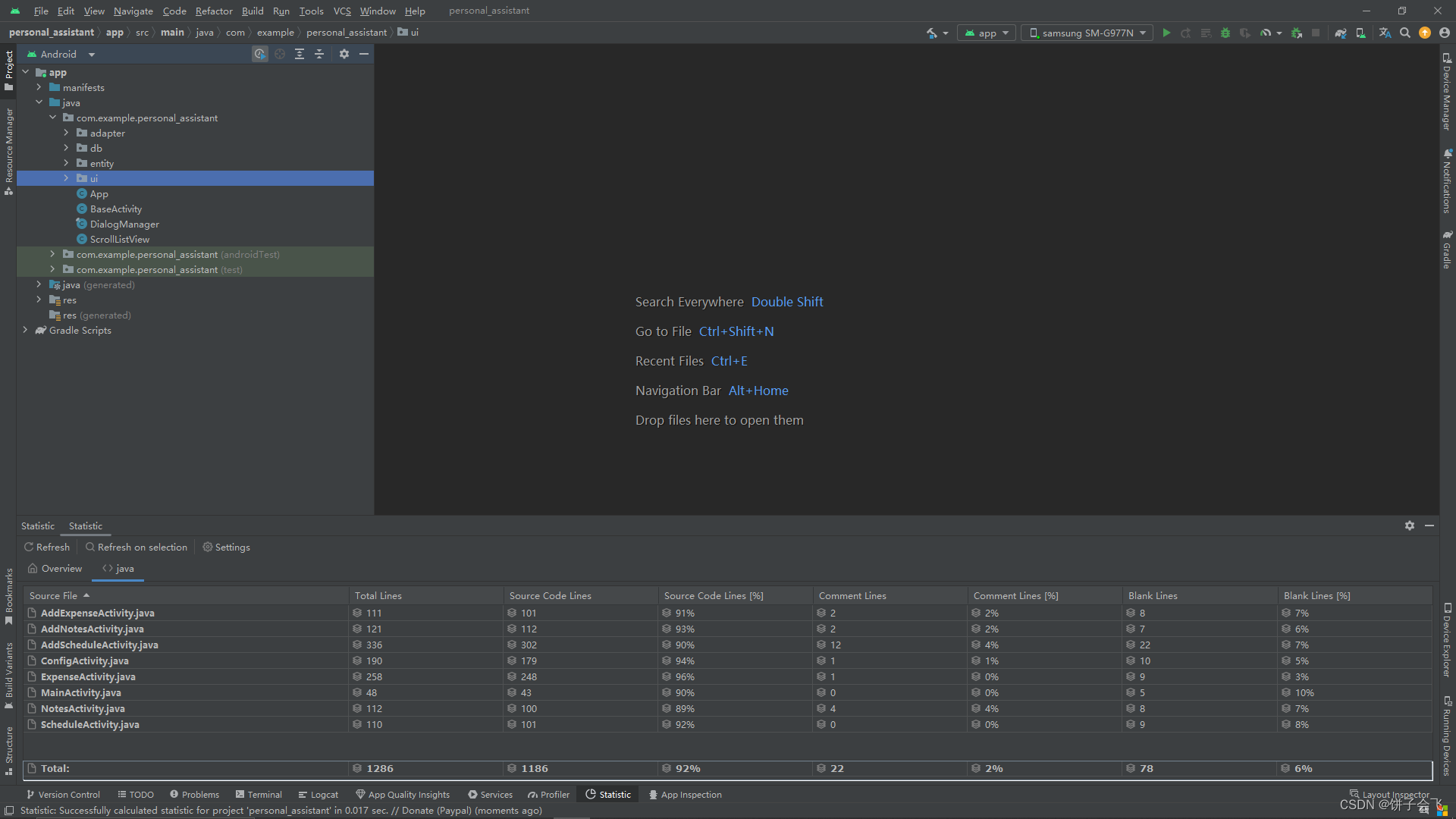Run the app on the samsung device
Screen dimensions: 1456x819
coord(1166,33)
